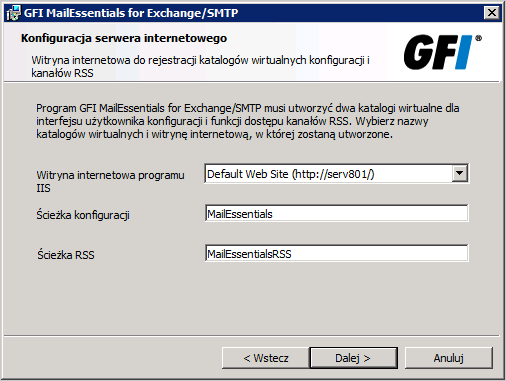506x381 pixels.
Task: Cancel setup with the Anuluj button
Action: click(x=449, y=358)
